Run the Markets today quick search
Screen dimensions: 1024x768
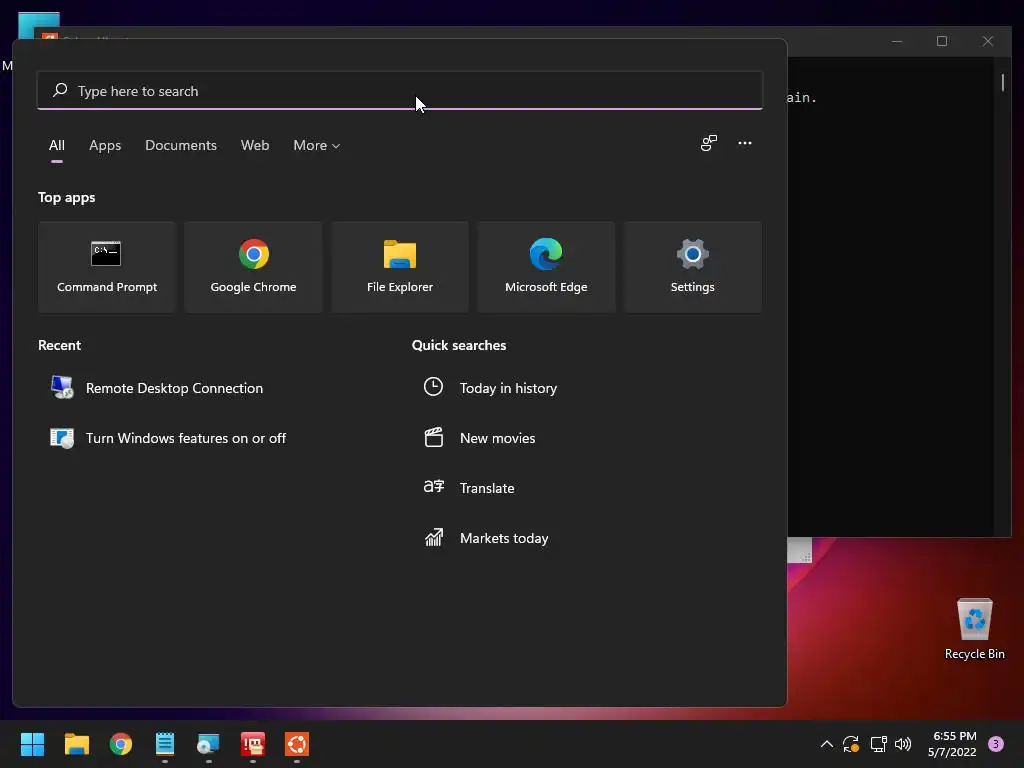coord(486,538)
